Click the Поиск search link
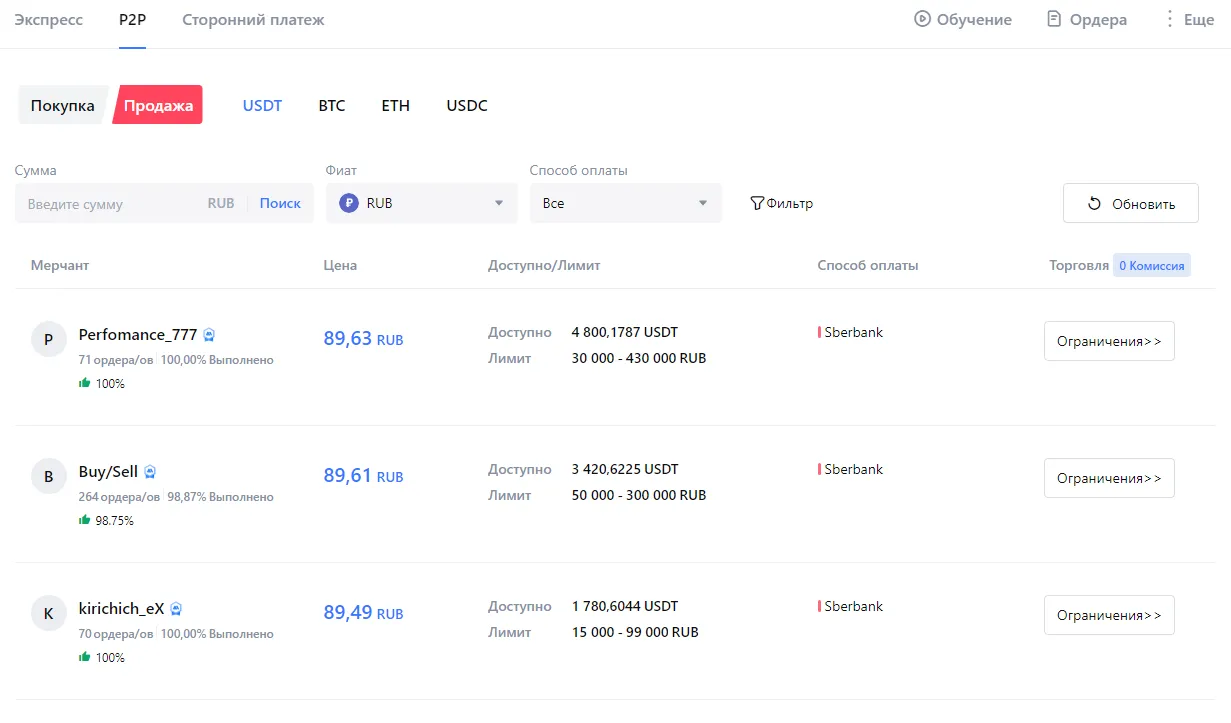The image size is (1231, 723). point(280,202)
